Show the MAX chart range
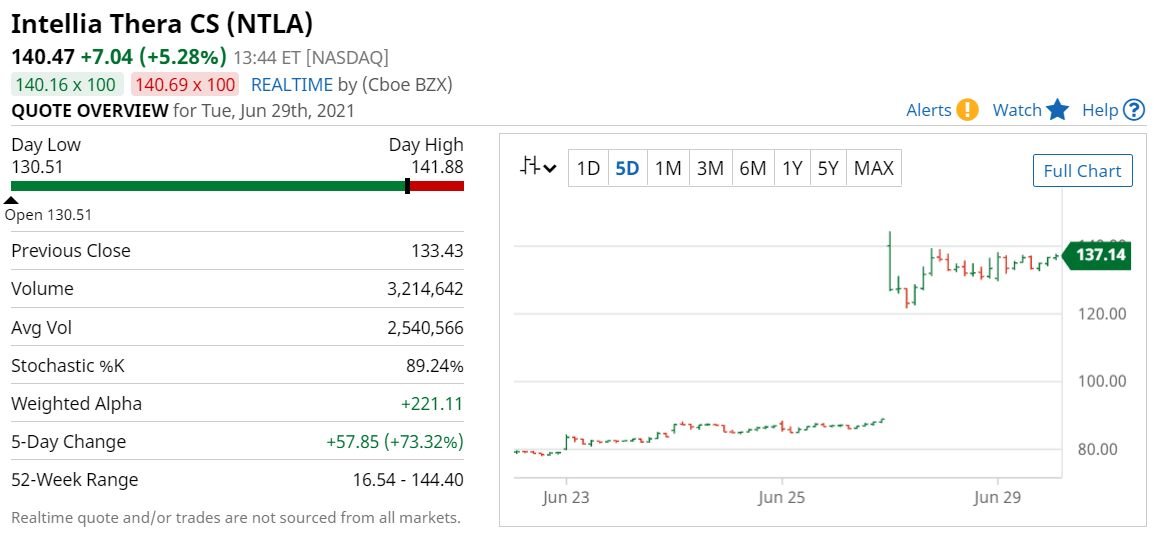Image resolution: width=1154 pixels, height=537 pixels. [x=874, y=168]
